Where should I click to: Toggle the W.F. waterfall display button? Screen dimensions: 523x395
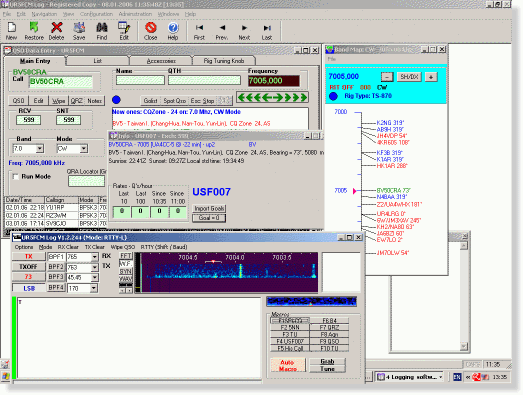[x=126, y=264]
